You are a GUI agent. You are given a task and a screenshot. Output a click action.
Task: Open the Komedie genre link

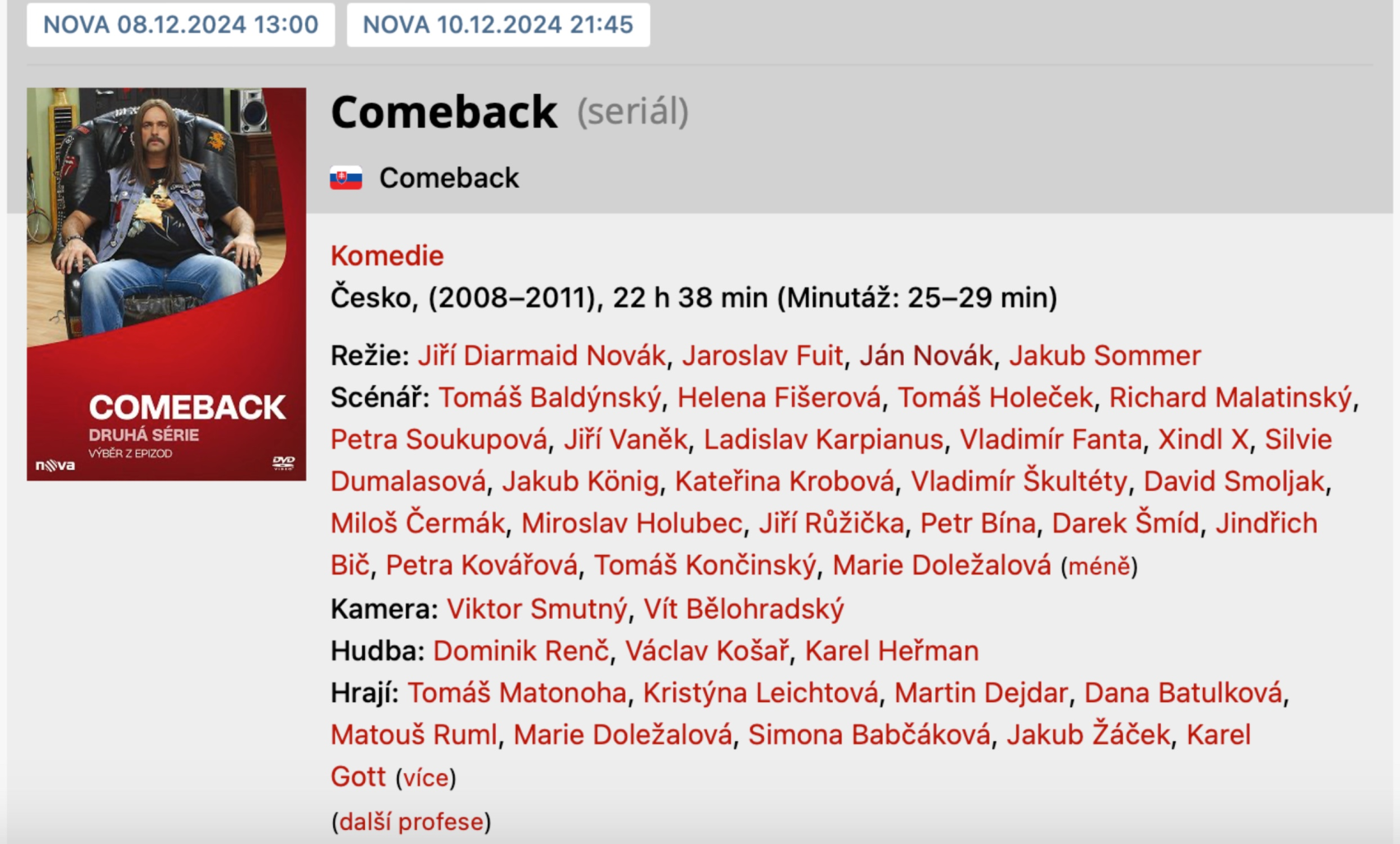tap(387, 256)
